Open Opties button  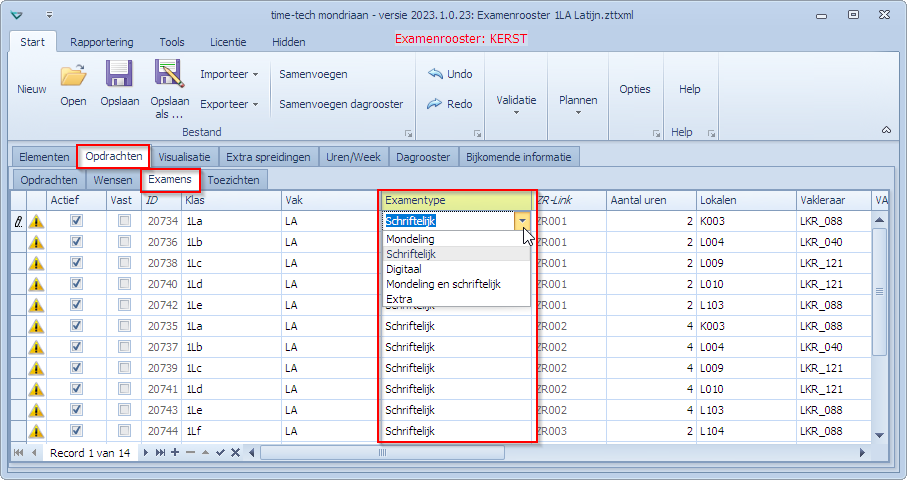[x=635, y=89]
